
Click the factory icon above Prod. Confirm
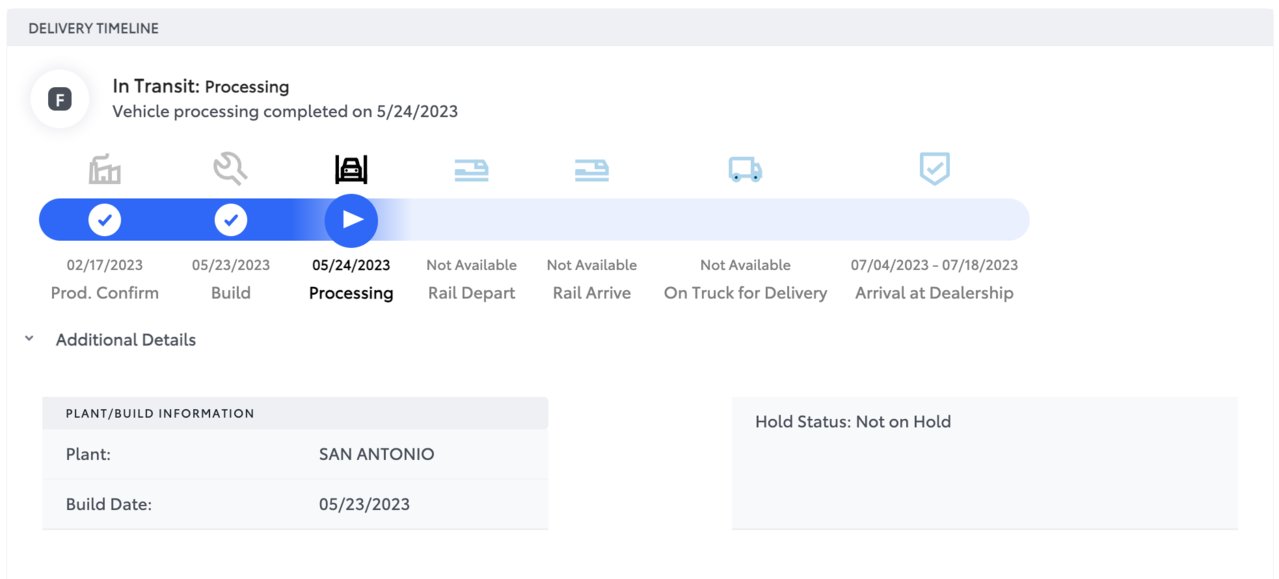[105, 170]
